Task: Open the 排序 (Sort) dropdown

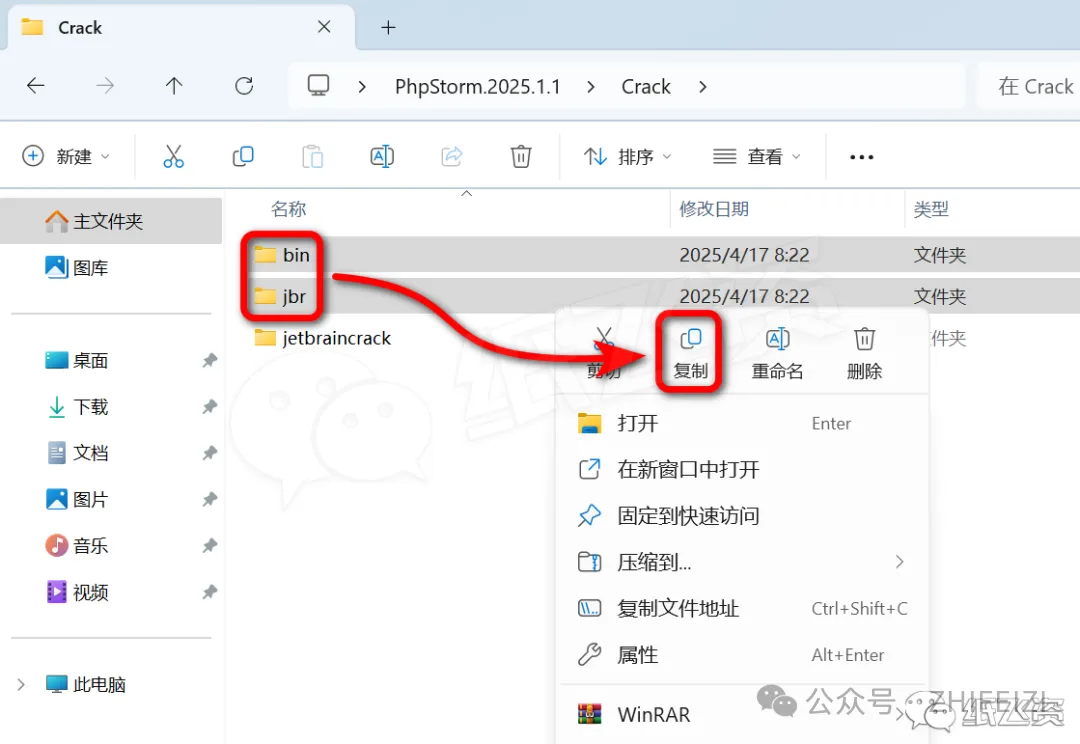Action: (627, 156)
